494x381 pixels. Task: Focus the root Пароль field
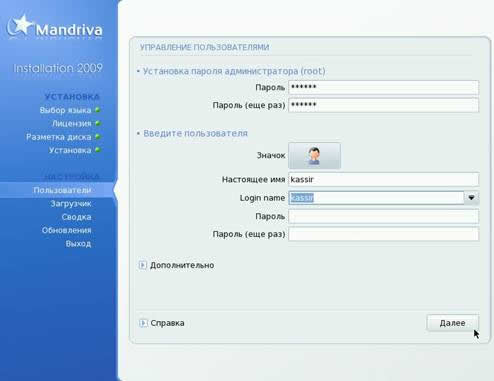coord(383,87)
